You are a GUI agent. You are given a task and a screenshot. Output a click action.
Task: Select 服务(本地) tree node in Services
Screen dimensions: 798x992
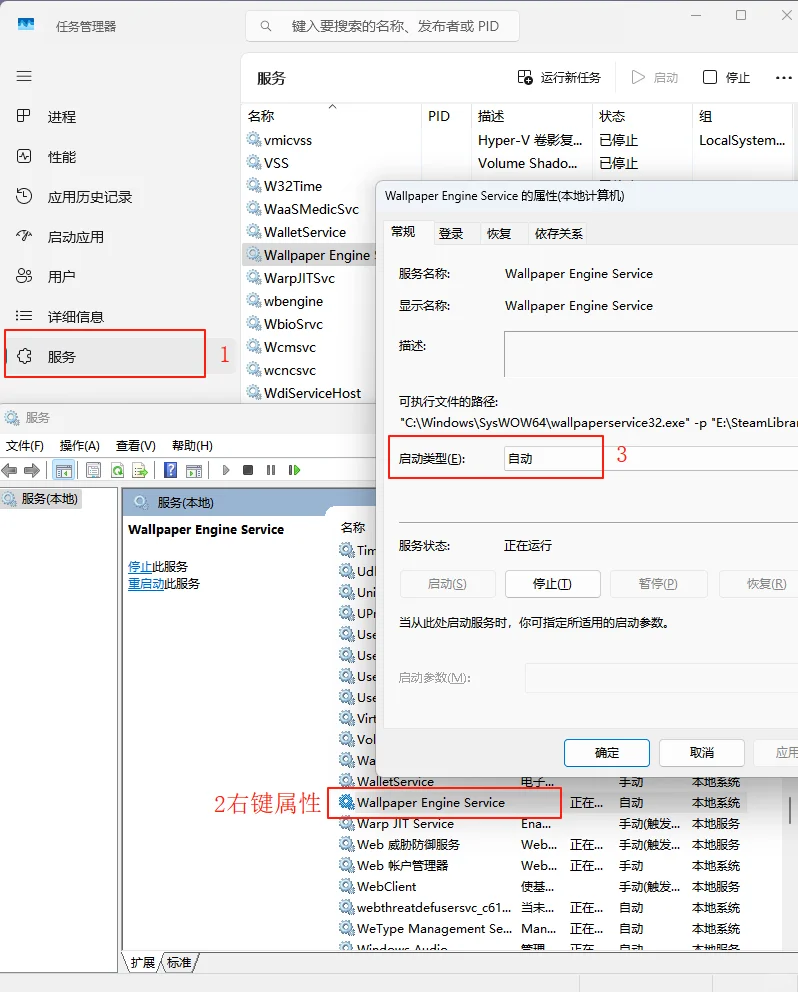click(x=43, y=499)
